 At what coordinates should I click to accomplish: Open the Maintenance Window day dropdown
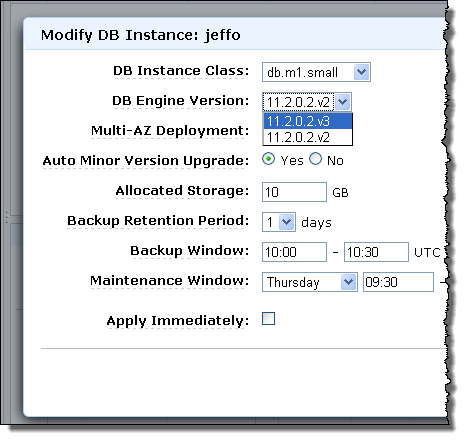pyautogui.click(x=349, y=282)
